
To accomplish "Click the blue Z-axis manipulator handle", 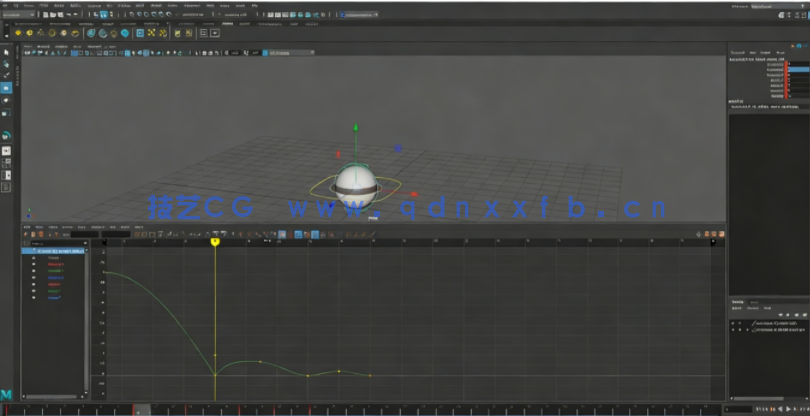I will (398, 148).
